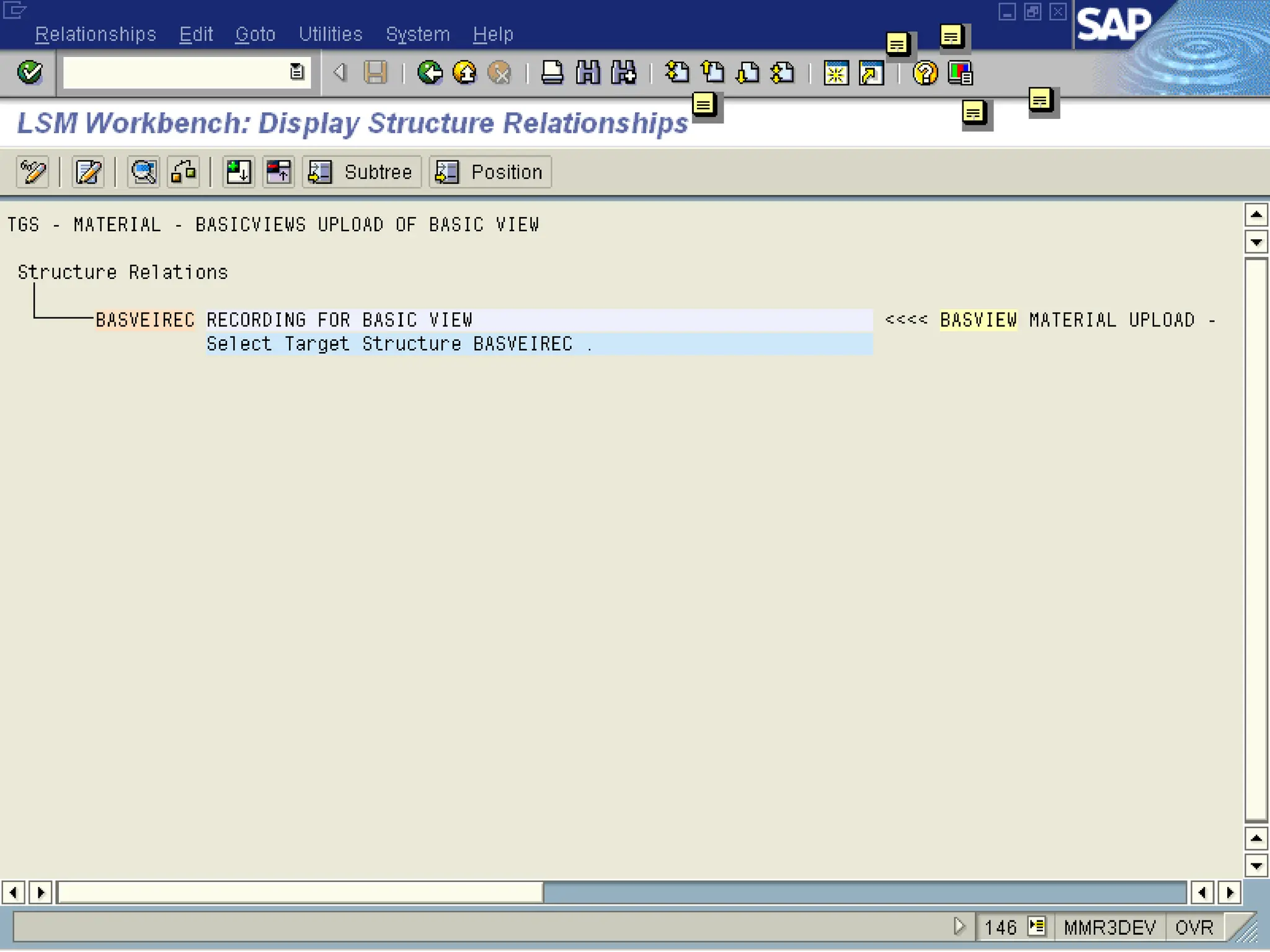Click the Customize Local Layout icon
This screenshot has height=952, width=1270.
tap(961, 73)
